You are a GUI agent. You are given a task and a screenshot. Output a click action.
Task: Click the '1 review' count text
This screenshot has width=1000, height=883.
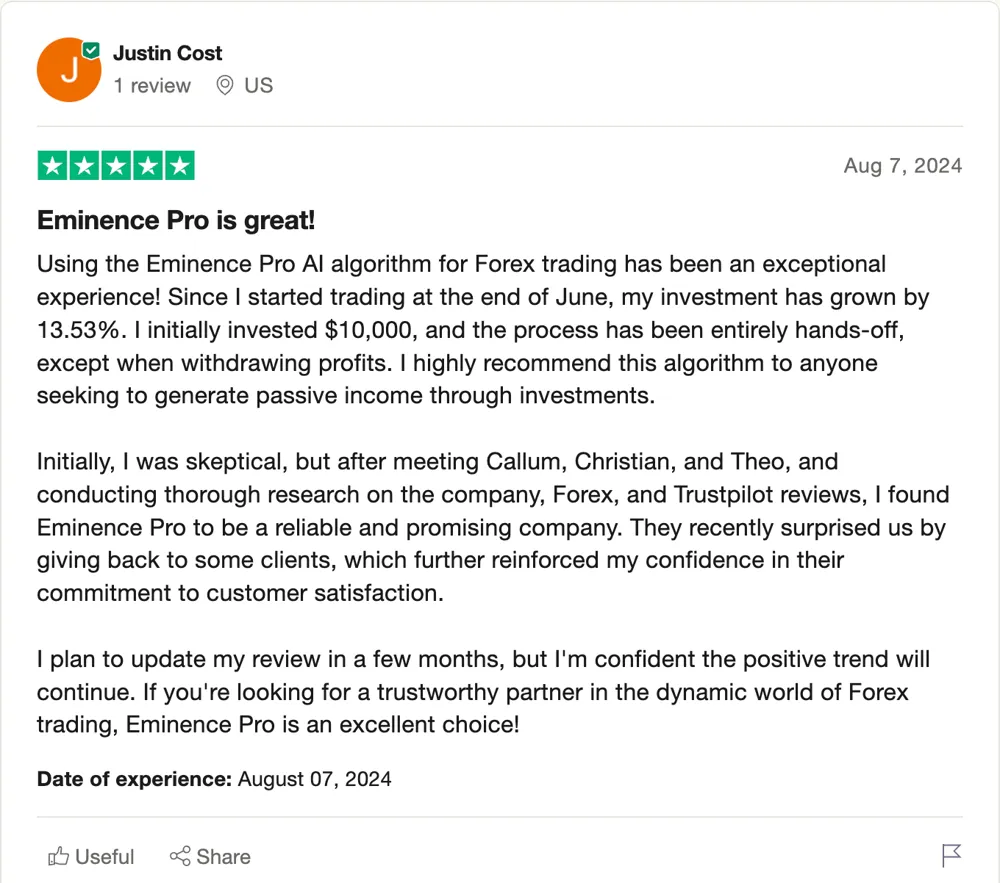[x=152, y=85]
